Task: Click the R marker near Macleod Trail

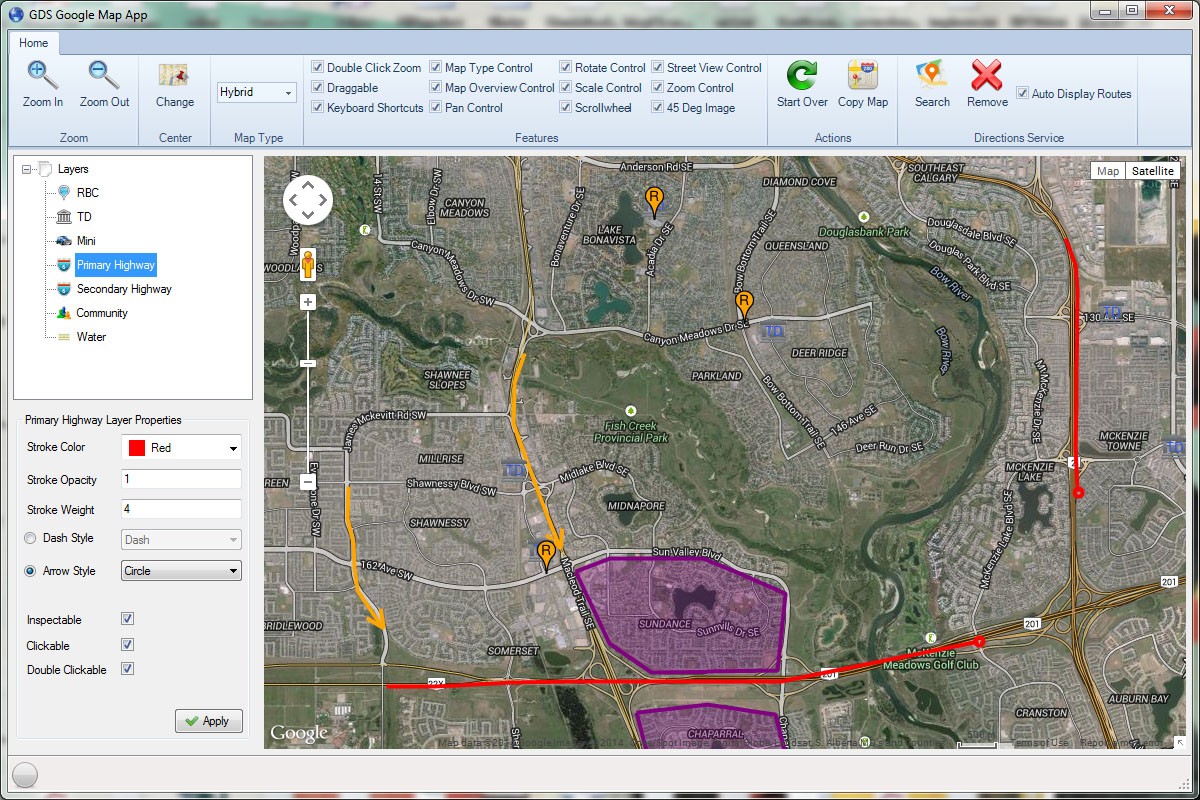Action: pyautogui.click(x=546, y=555)
